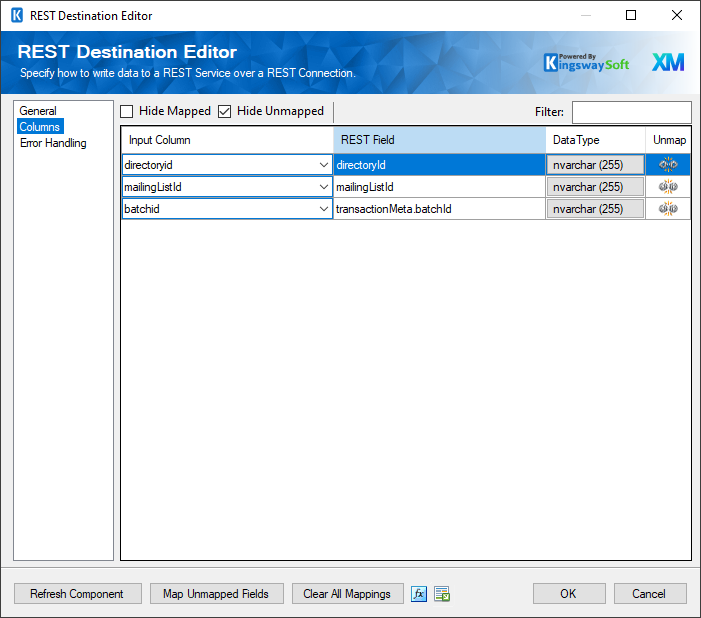The image size is (701, 618).
Task: Select the transactionMeta.batchId cell
Action: pos(439,208)
